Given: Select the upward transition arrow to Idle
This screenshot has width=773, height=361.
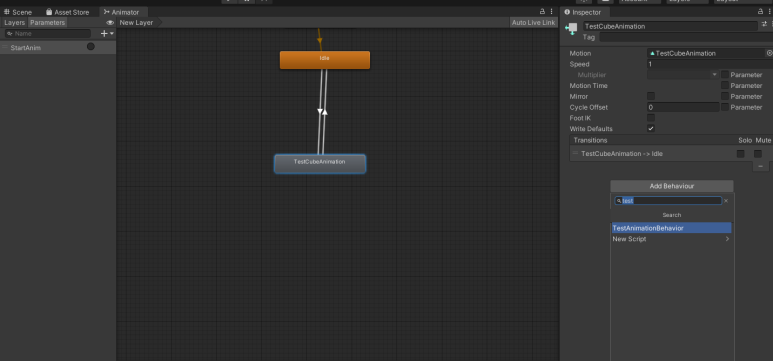Looking at the screenshot, I should tap(325, 111).
